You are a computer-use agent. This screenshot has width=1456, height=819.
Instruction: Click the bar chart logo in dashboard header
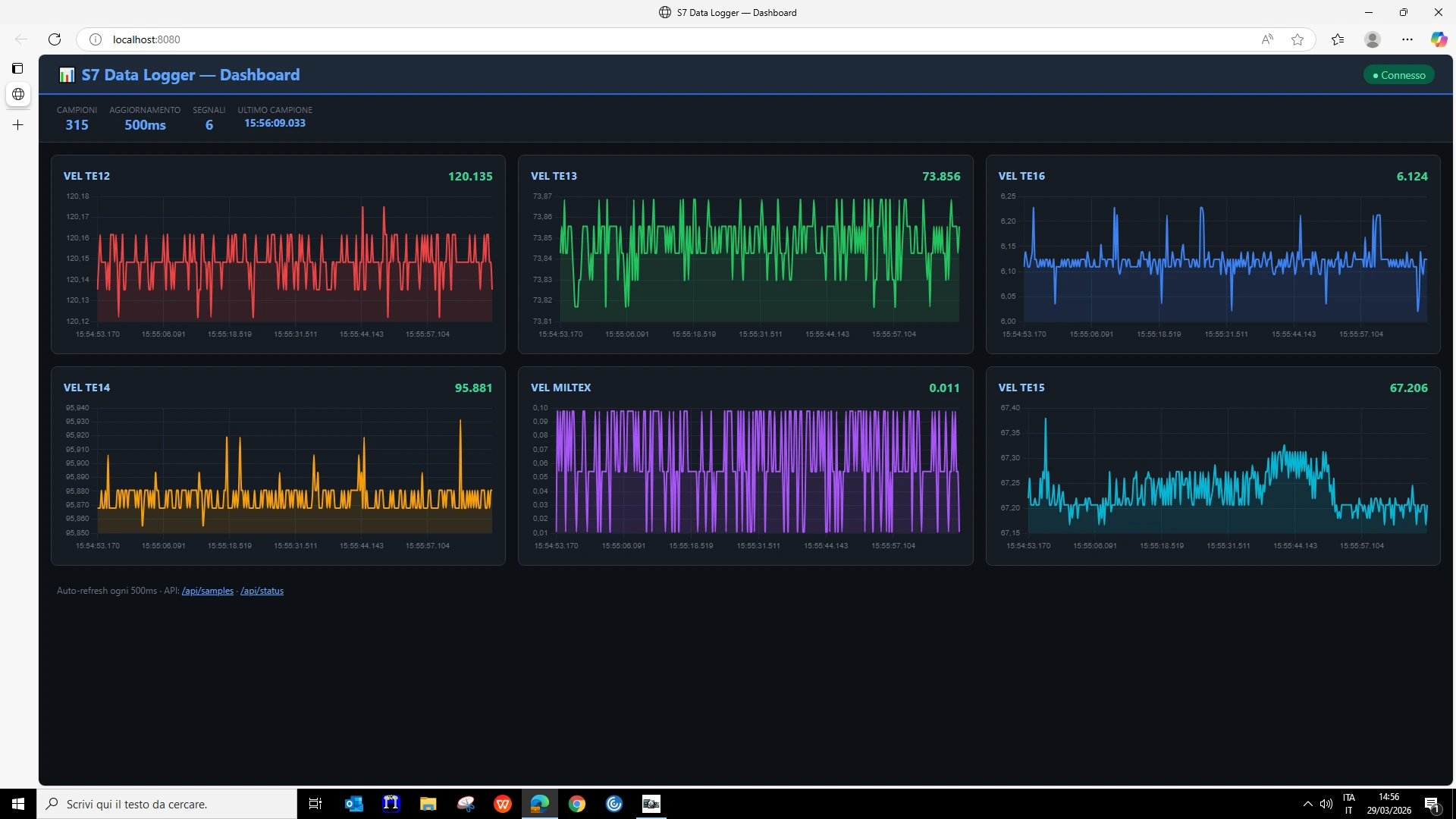point(67,74)
